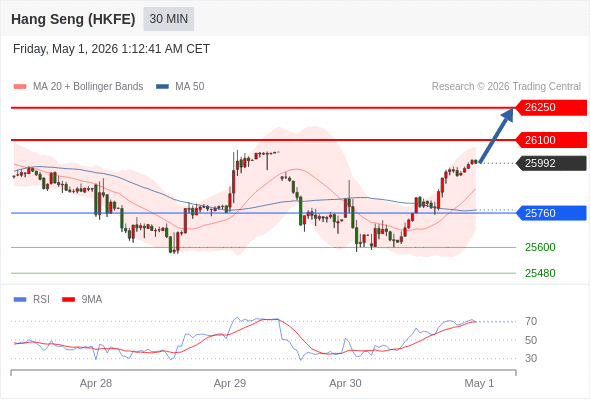Toggle the MA 20 + Bollinger Bands legend
590x400 pixels.
[78, 87]
